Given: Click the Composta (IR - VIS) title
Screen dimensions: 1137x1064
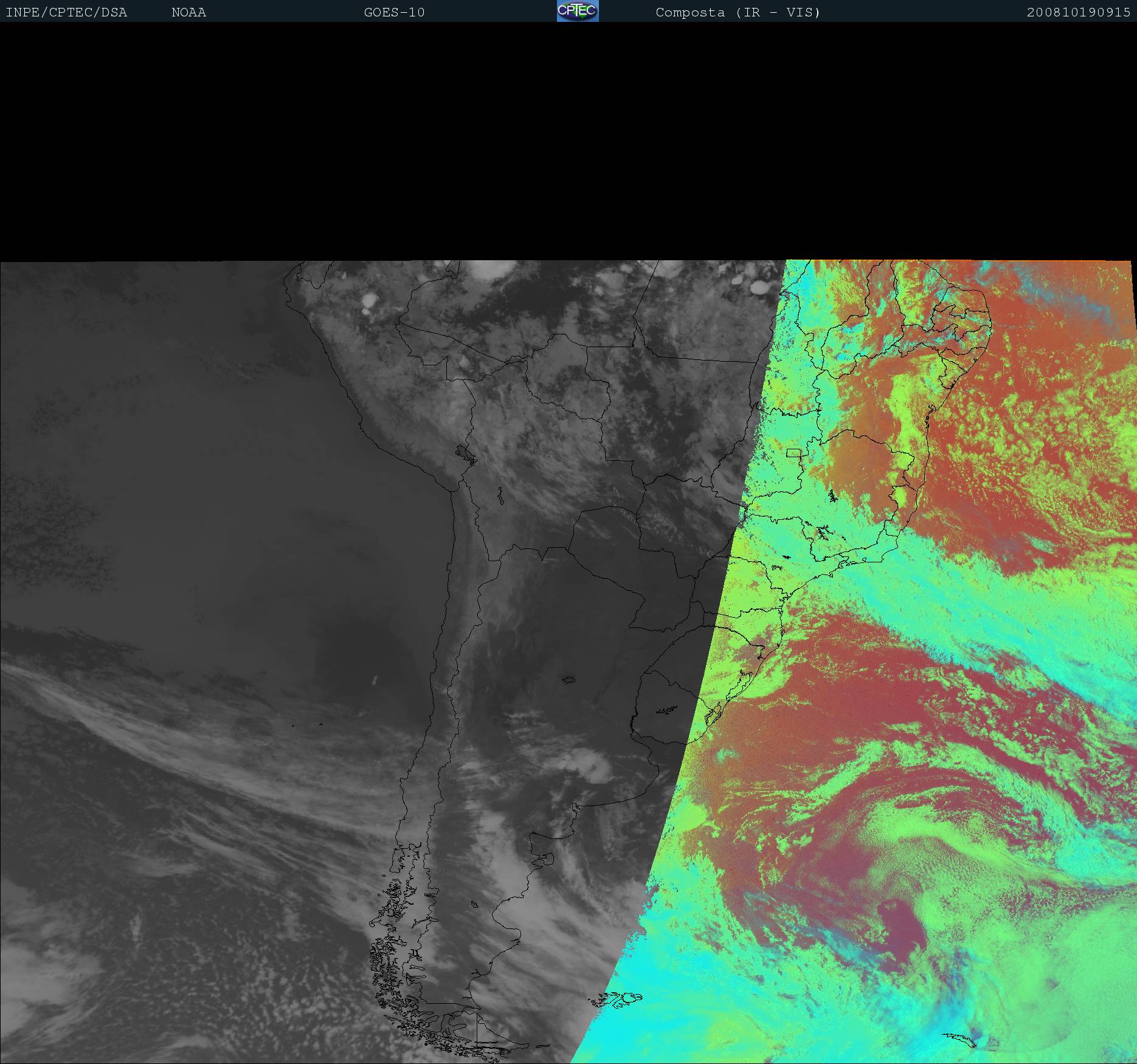Looking at the screenshot, I should tap(738, 13).
